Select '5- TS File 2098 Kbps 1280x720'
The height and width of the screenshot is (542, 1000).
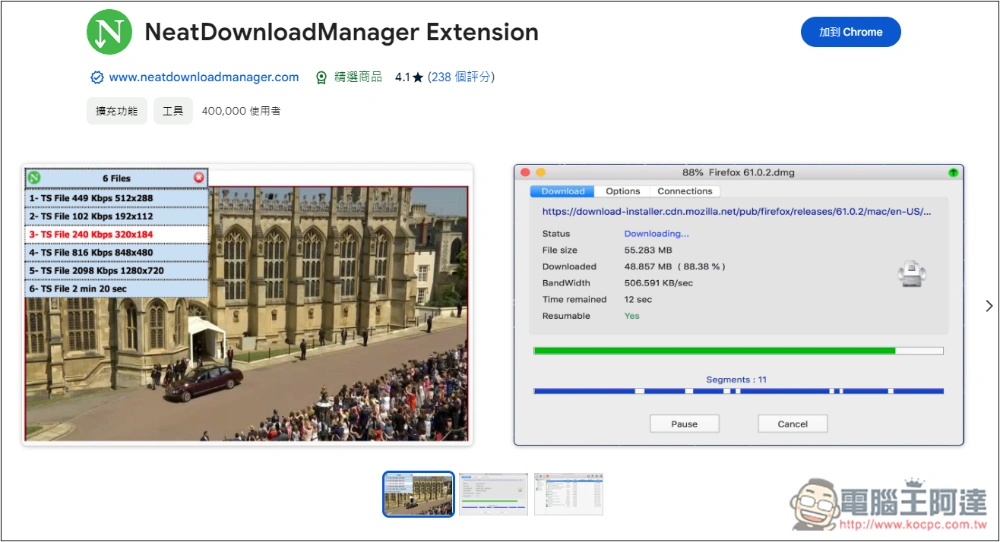[117, 271]
